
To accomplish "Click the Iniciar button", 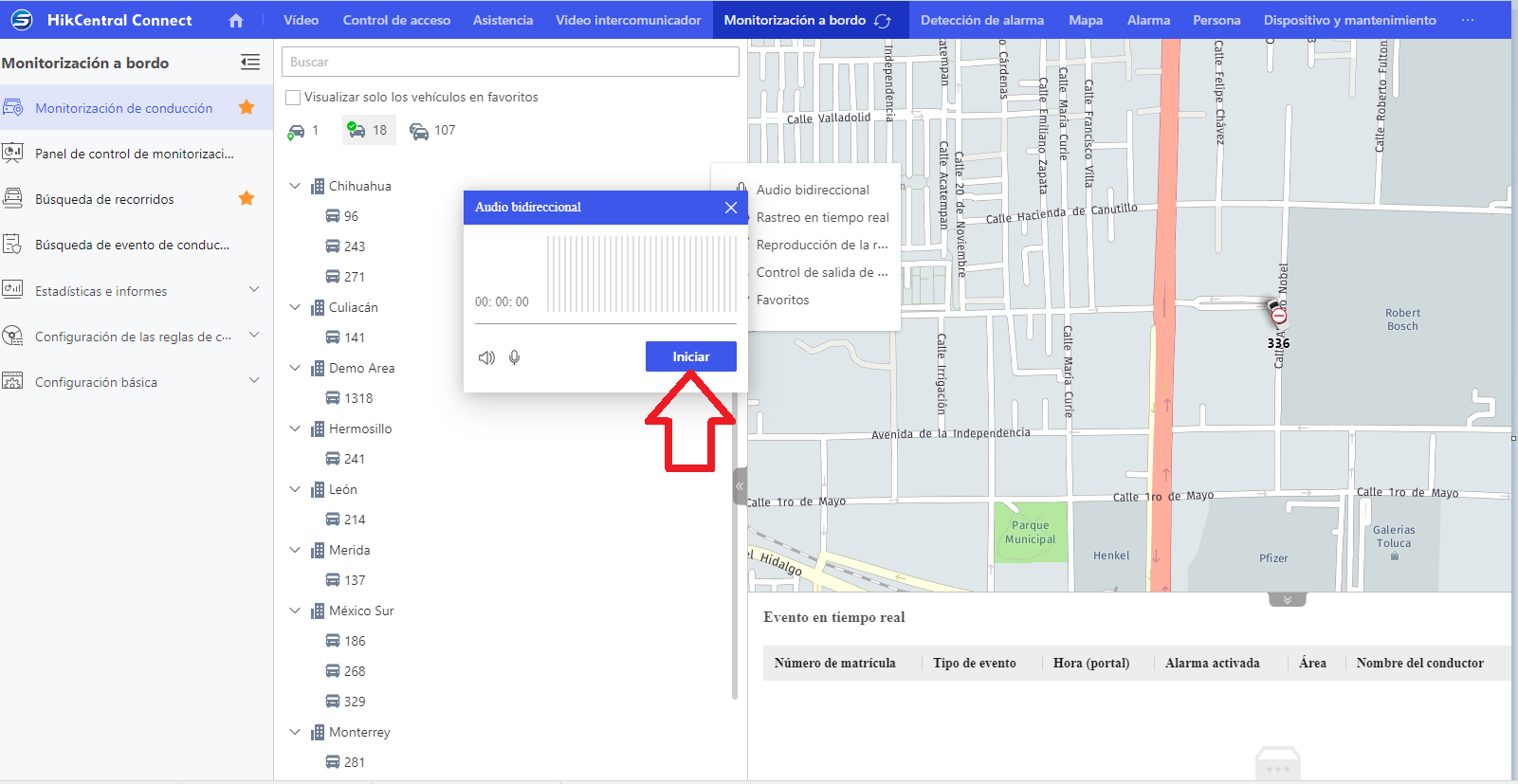I will [x=691, y=356].
